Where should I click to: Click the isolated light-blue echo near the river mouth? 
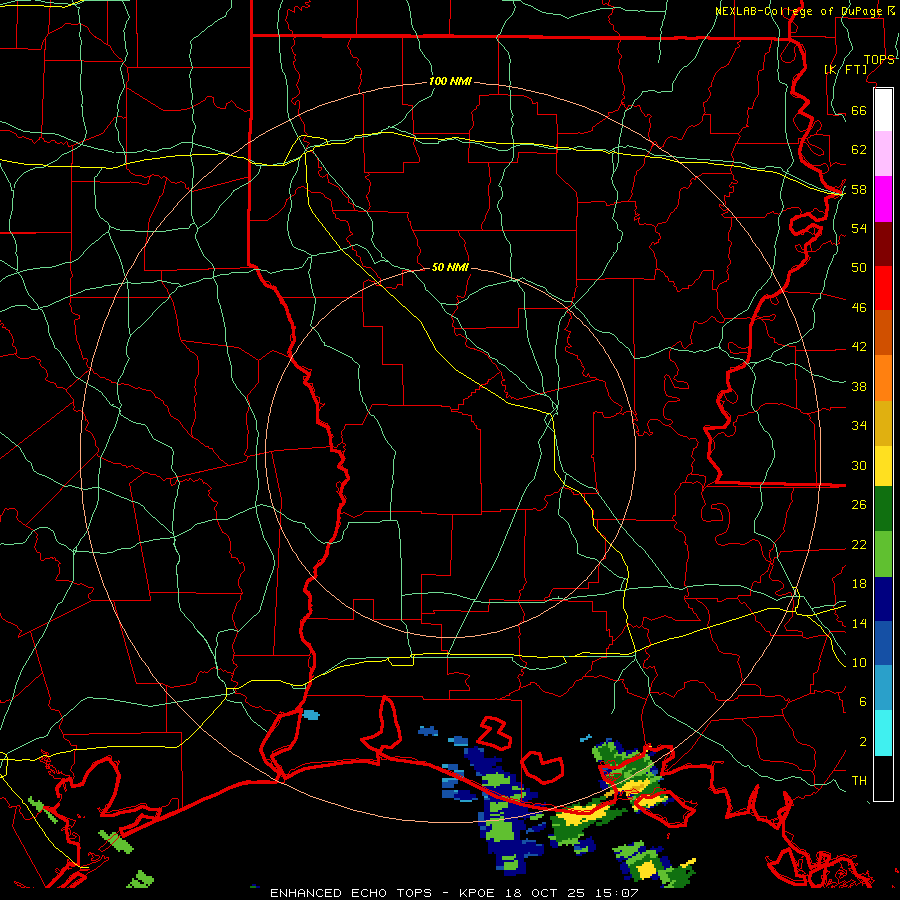pos(311,715)
